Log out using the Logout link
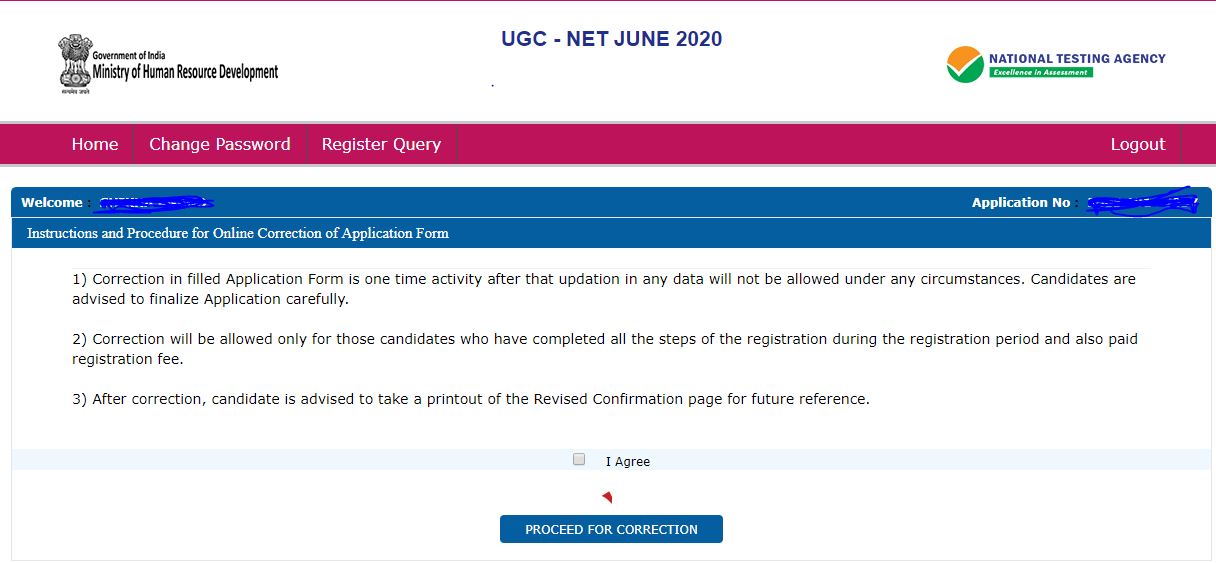The height and width of the screenshot is (563, 1216). tap(1138, 144)
